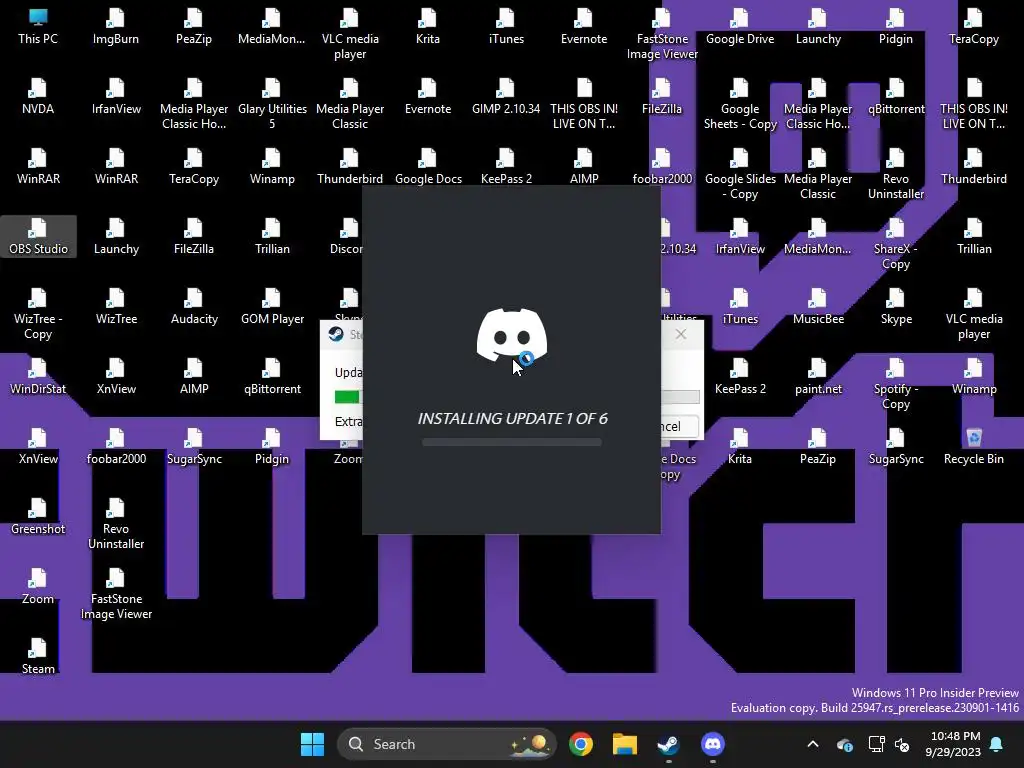
Task: Select the GOM Player desktop shortcut
Action: (272, 306)
